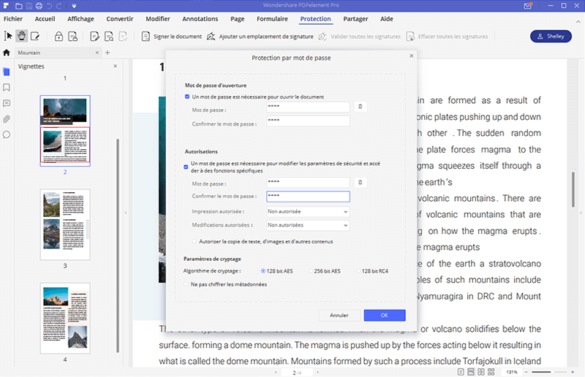This screenshot has height=377, width=585.
Task: Add a new tab with plus icon
Action: [x=107, y=53]
